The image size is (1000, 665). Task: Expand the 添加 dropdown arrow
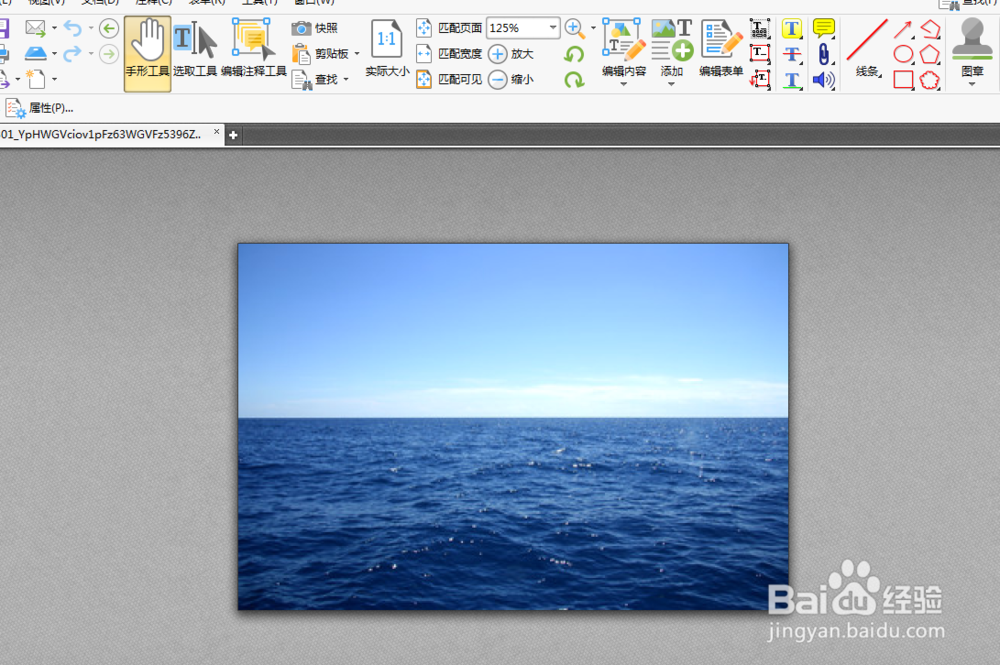(x=672, y=84)
